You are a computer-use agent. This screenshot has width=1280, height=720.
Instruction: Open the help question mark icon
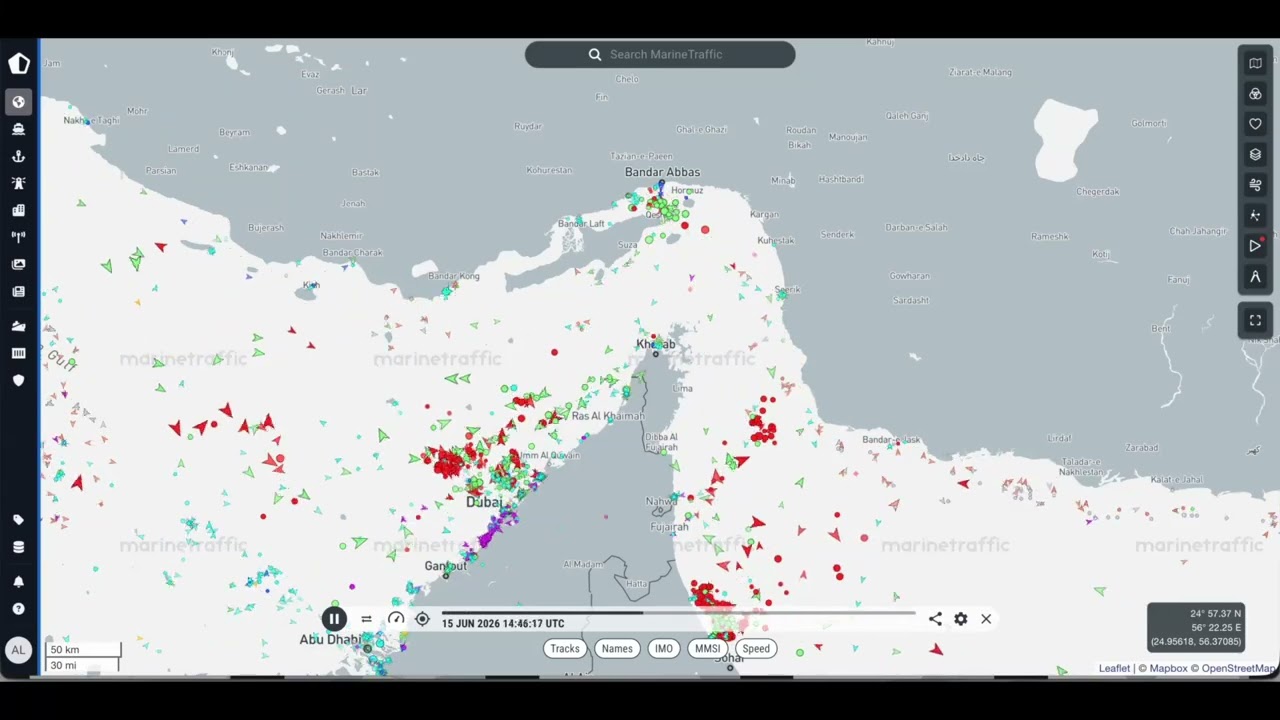pos(18,608)
